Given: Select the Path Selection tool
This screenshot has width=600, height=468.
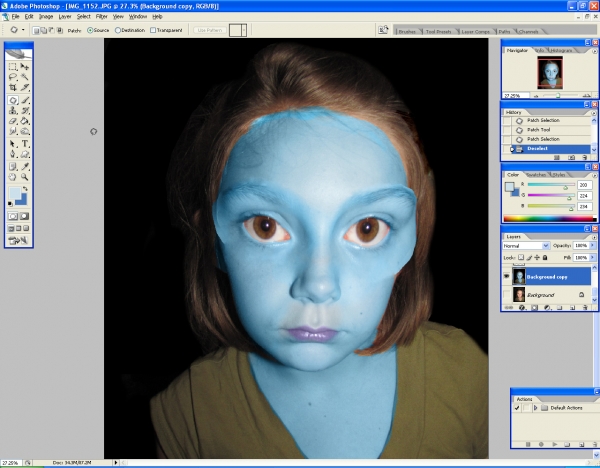Looking at the screenshot, I should coord(13,144).
